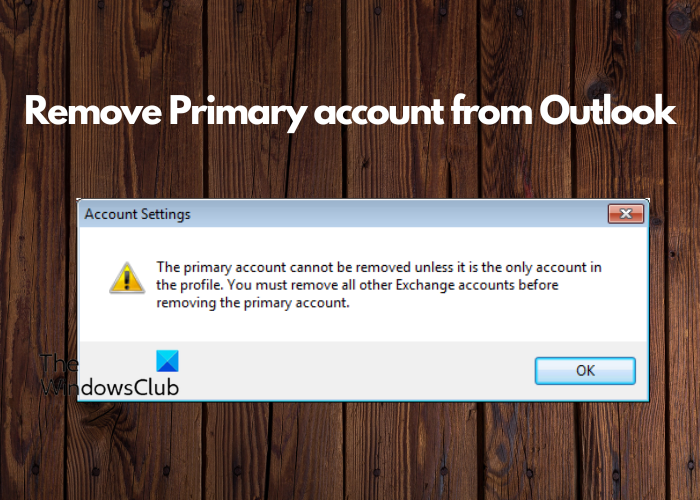Click the Account Settings title text

coord(138,214)
